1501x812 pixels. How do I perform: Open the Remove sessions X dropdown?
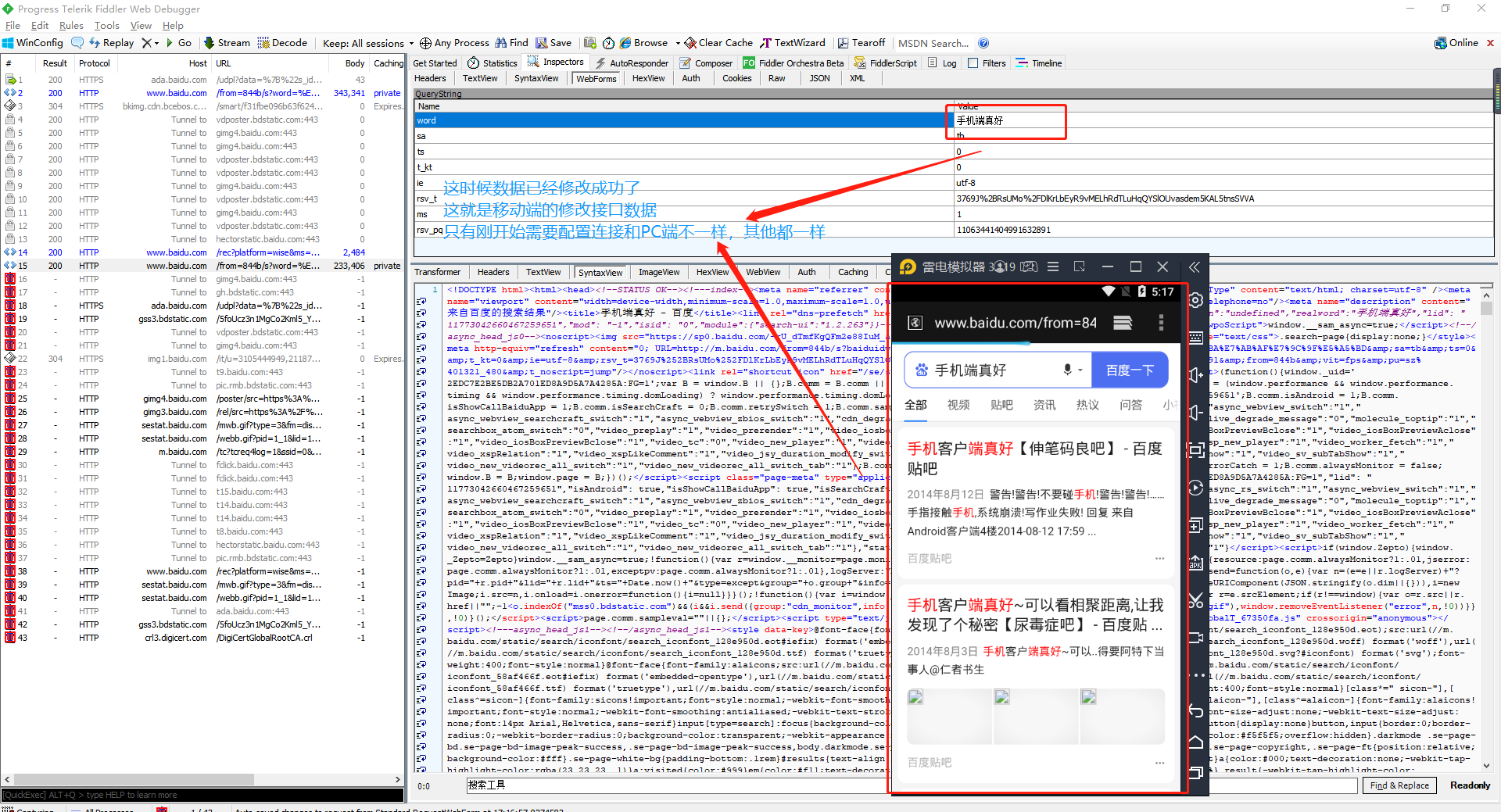tap(150, 43)
